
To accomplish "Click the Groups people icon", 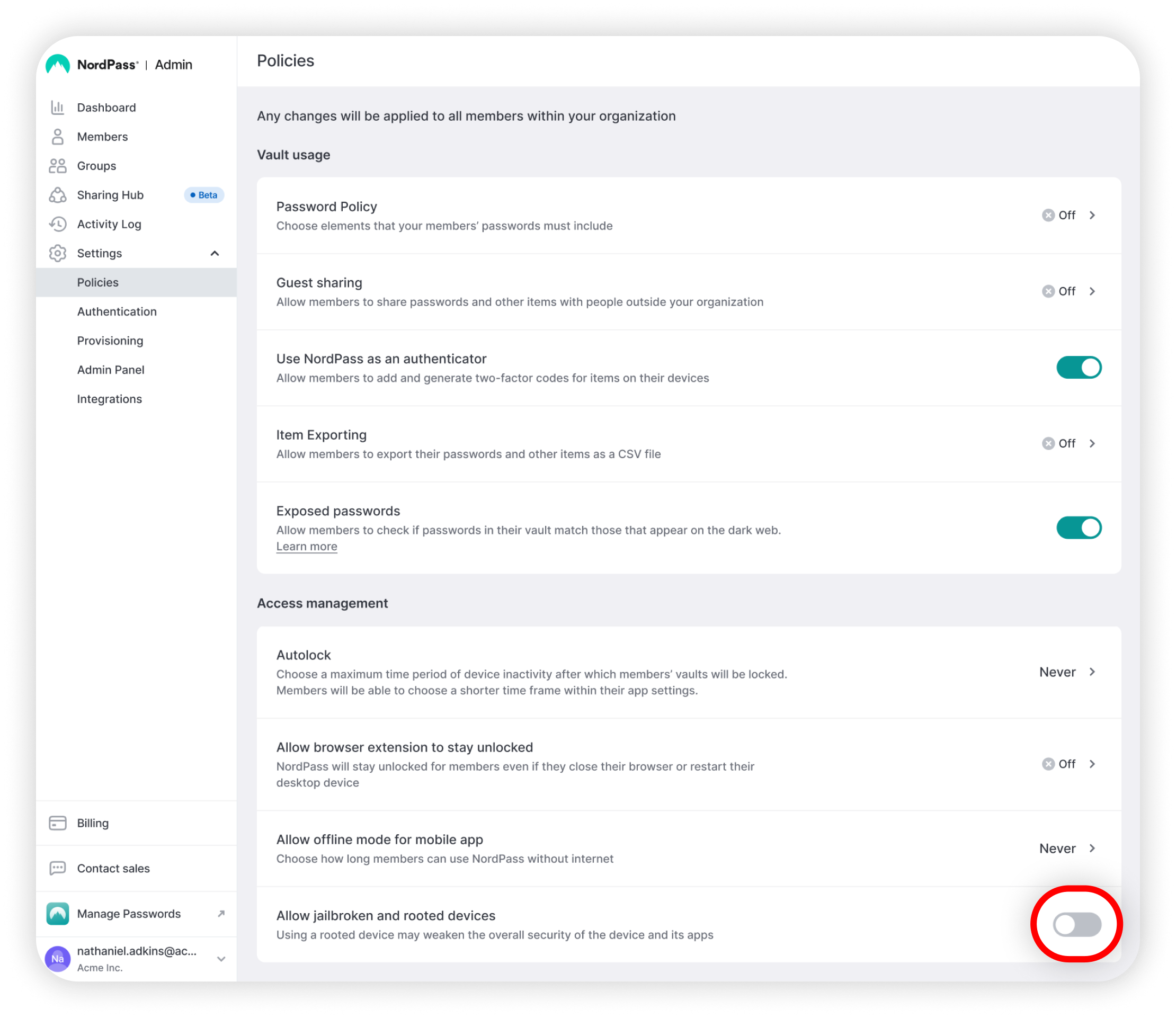I will coord(57,166).
